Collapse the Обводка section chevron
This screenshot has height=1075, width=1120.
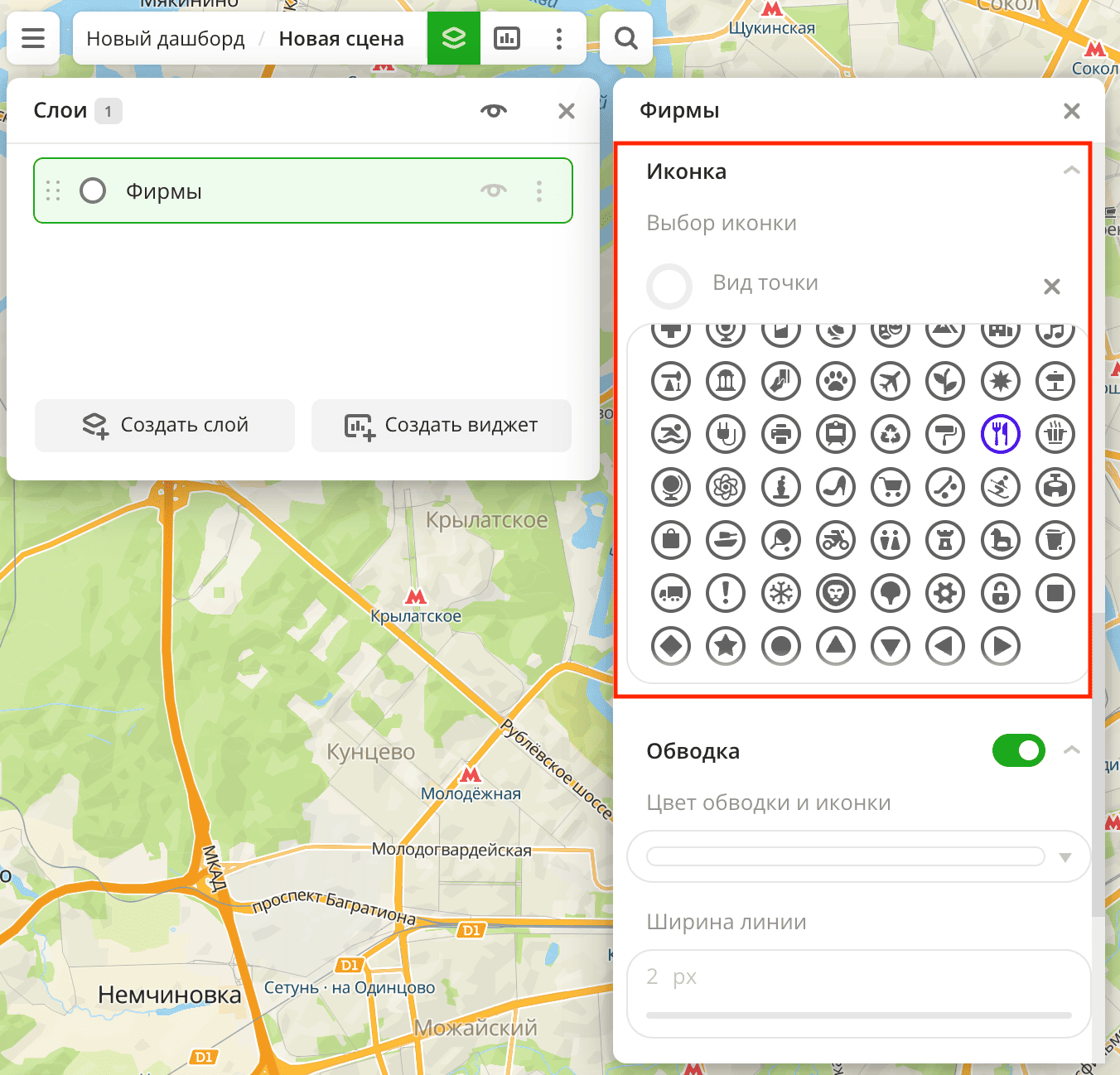coord(1071,750)
